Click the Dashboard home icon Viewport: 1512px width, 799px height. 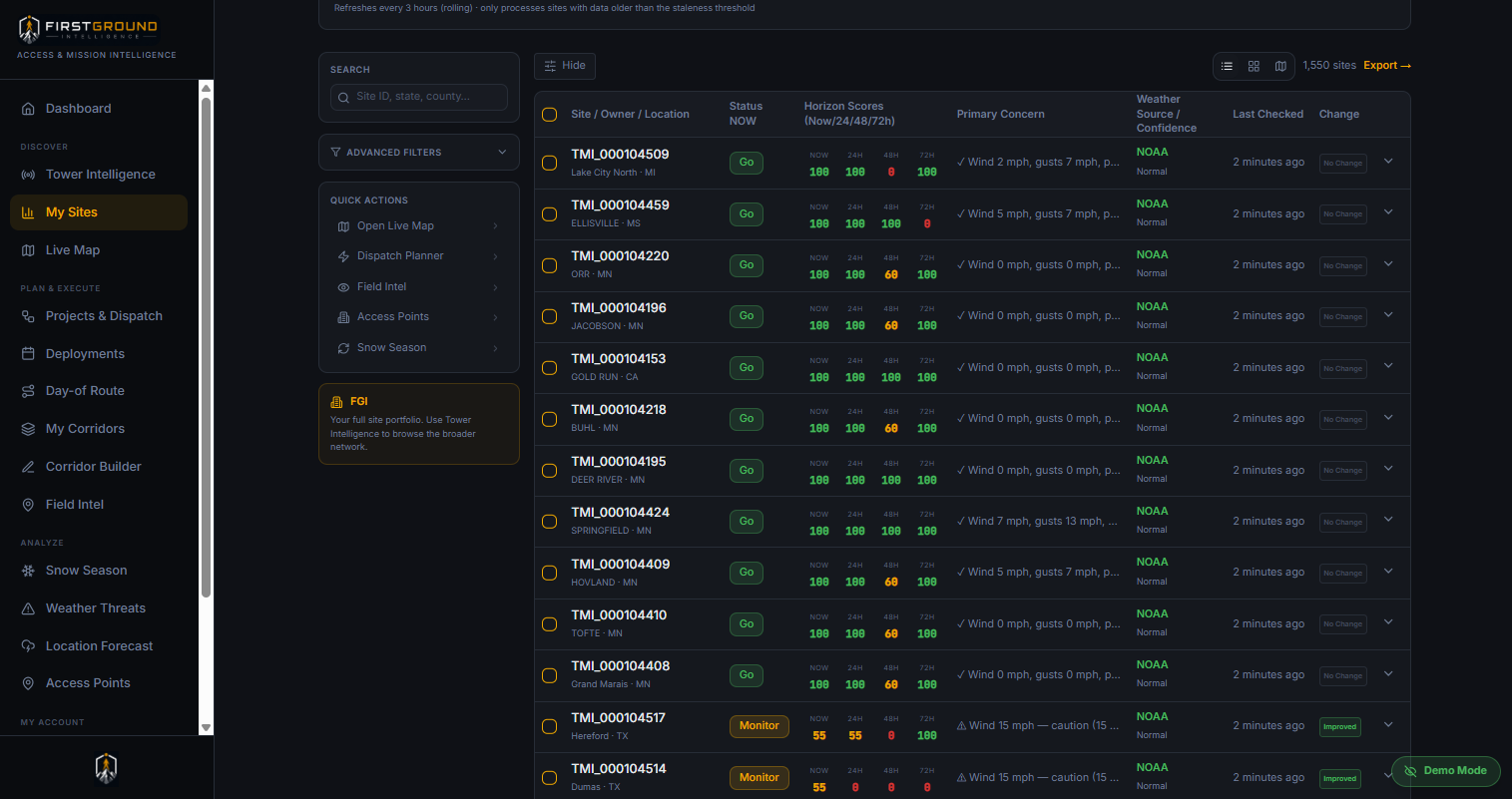point(28,109)
